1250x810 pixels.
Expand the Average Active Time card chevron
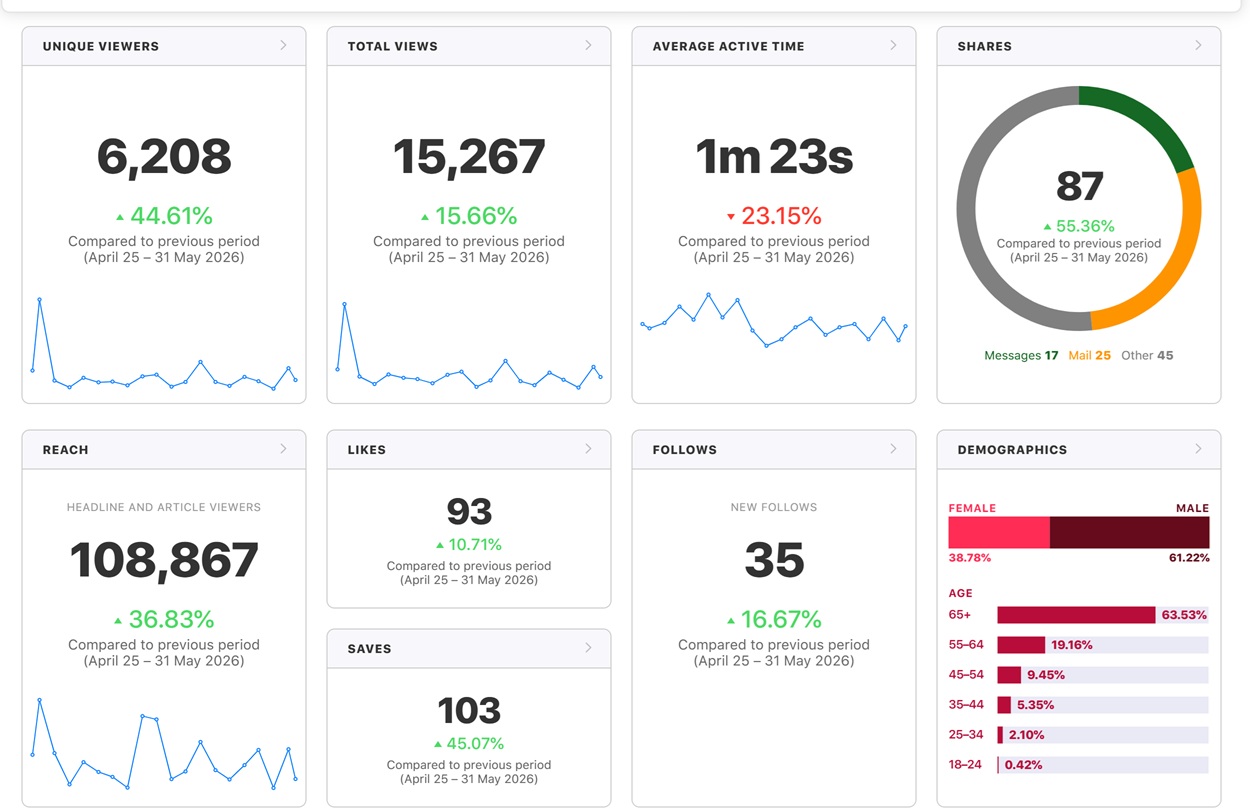(894, 45)
